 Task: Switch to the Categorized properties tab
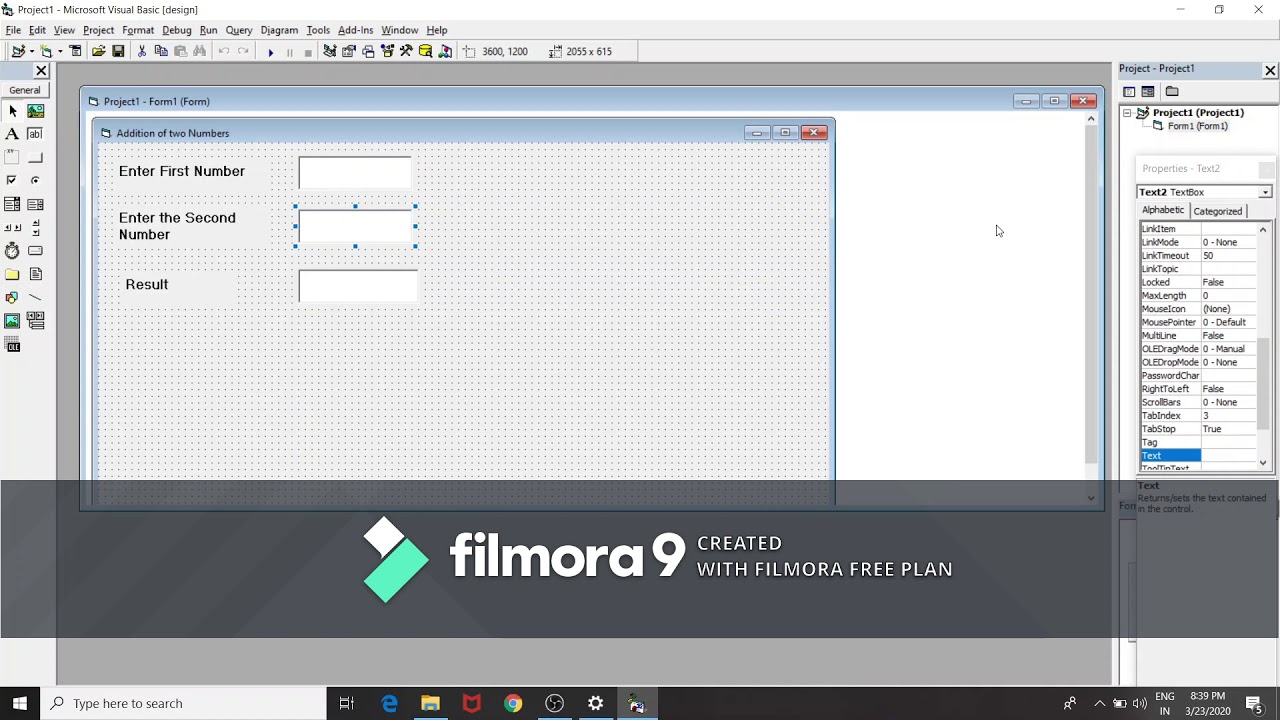[x=1217, y=211]
